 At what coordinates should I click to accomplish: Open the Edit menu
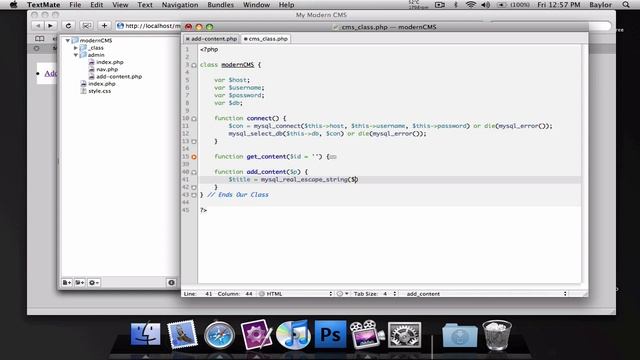point(96,5)
